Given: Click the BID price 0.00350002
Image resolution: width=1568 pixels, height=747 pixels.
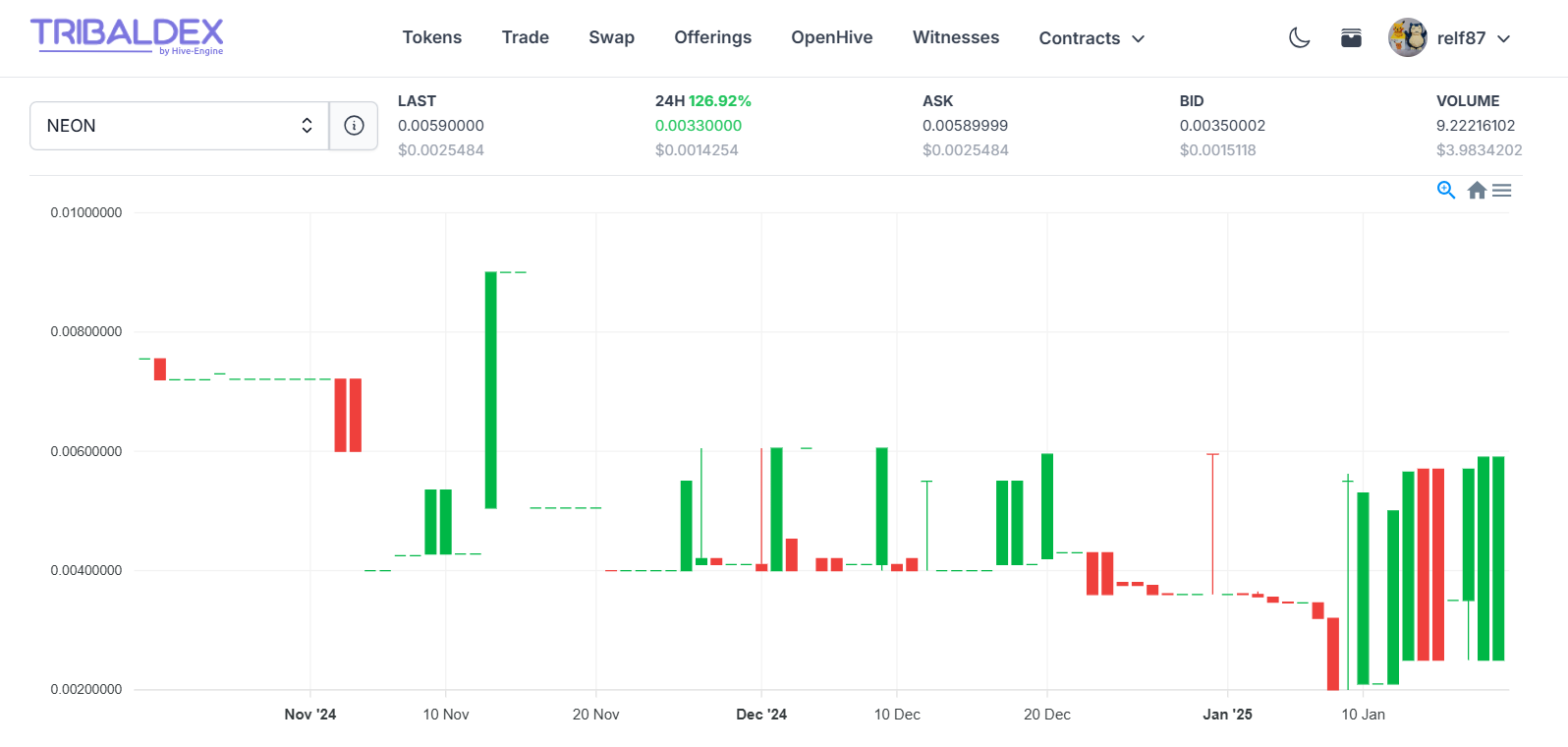Looking at the screenshot, I should tap(1222, 126).
